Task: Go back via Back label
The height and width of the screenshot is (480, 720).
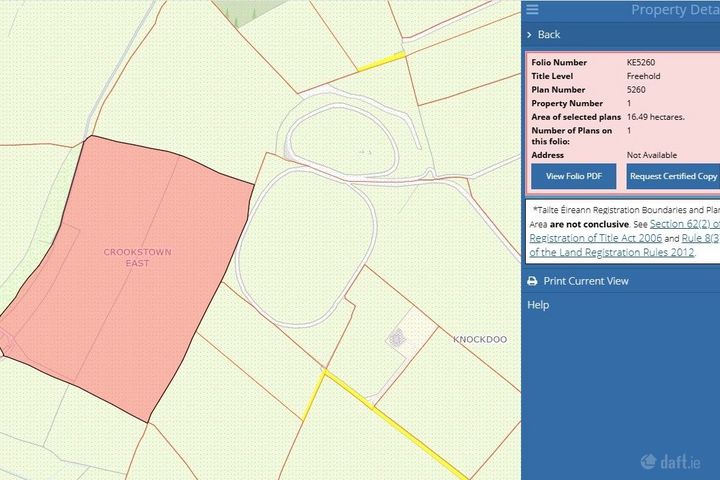Action: pos(549,34)
